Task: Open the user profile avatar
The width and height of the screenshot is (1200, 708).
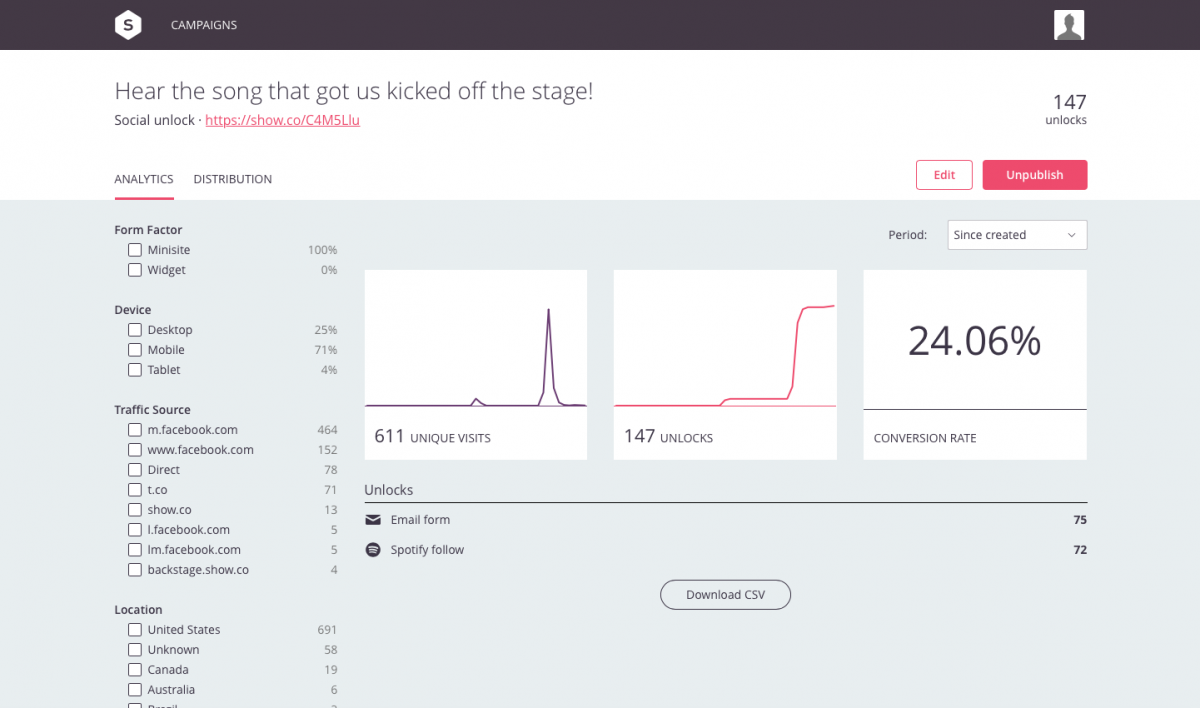Action: pos(1069,25)
